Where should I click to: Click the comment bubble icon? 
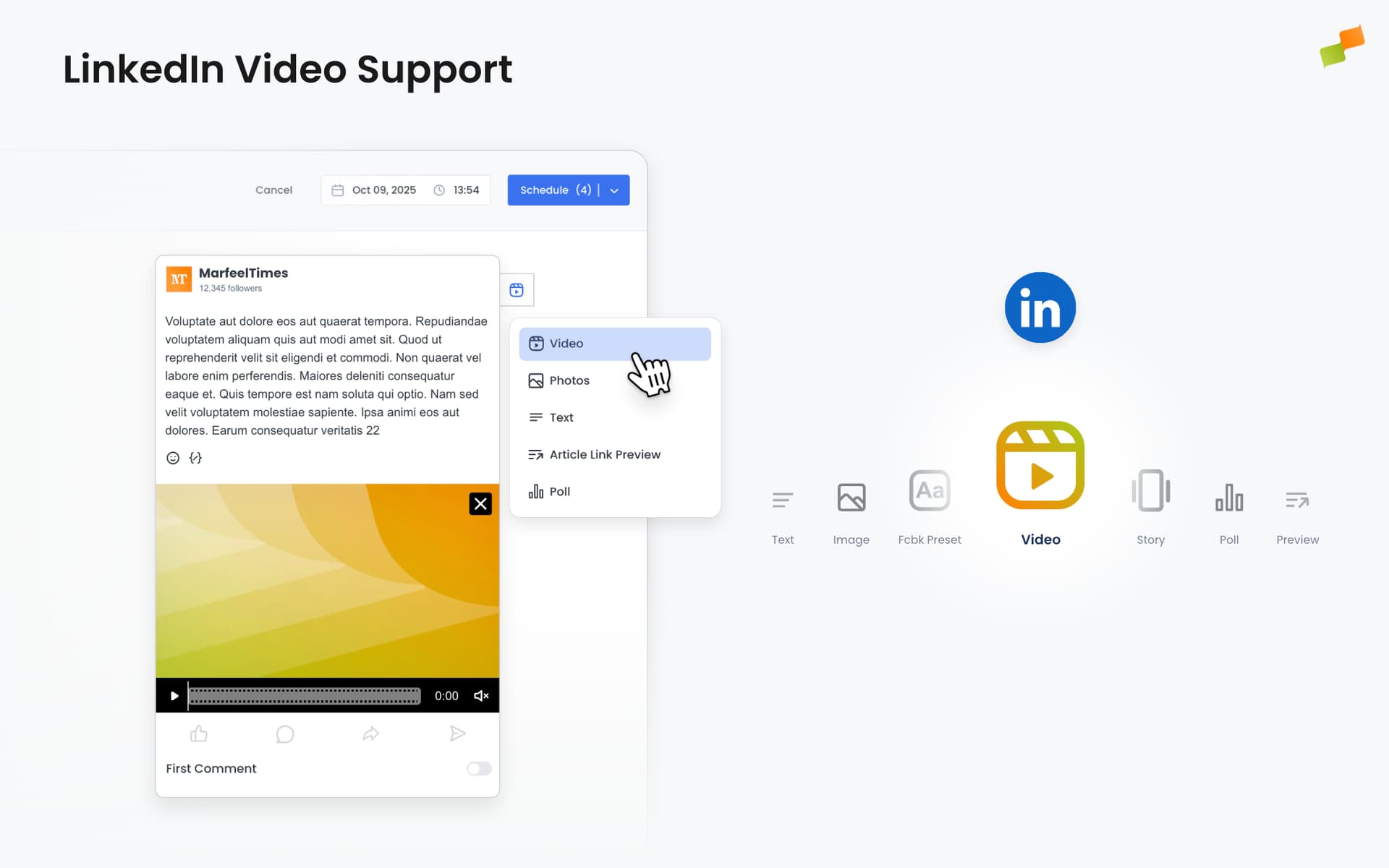pos(285,734)
